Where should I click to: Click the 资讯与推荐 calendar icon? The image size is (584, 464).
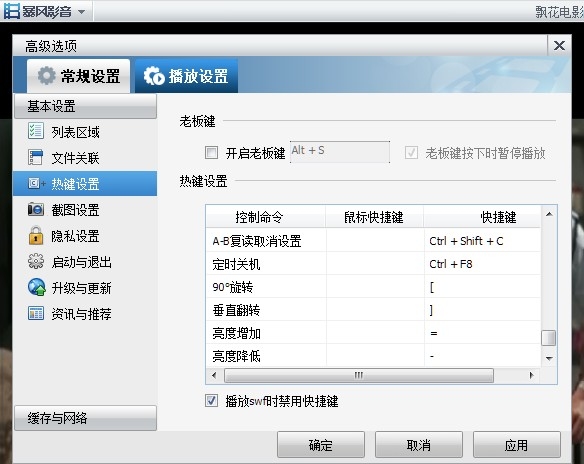(36, 313)
